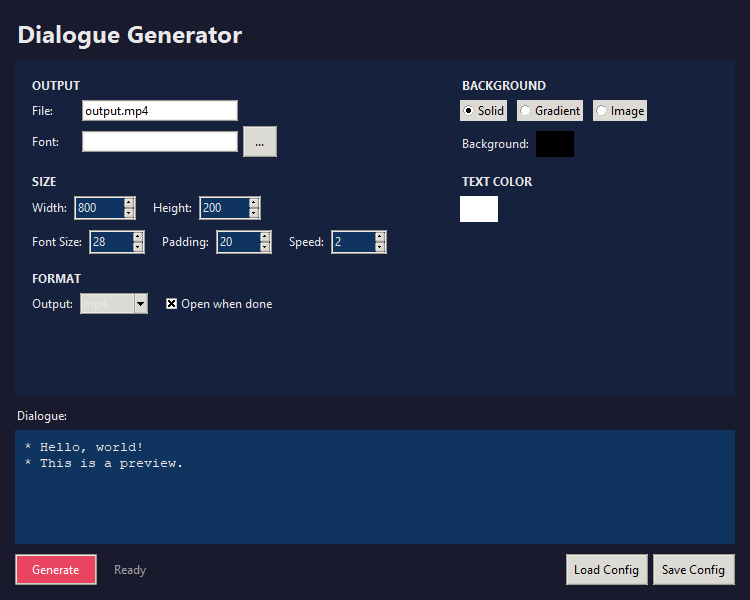
Task: Increase Width with the up arrow
Action: click(x=129, y=202)
